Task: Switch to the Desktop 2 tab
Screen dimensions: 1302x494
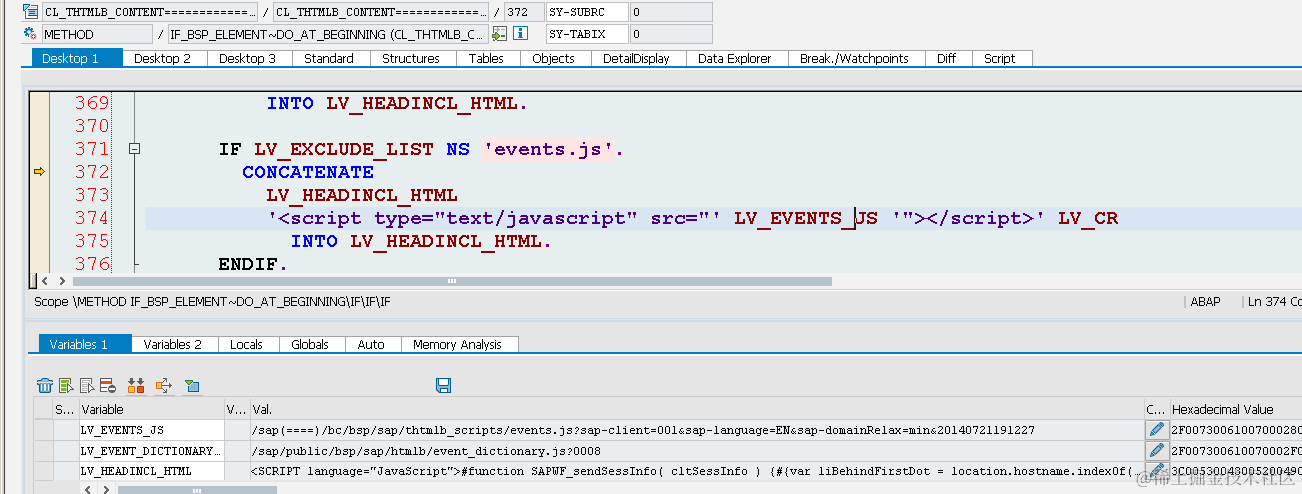Action: [x=163, y=58]
